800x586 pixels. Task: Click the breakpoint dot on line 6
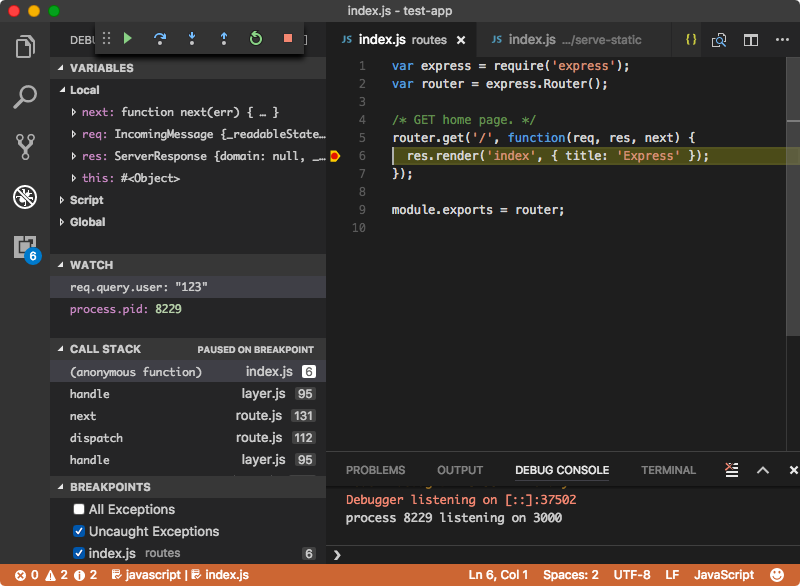pyautogui.click(x=335, y=156)
